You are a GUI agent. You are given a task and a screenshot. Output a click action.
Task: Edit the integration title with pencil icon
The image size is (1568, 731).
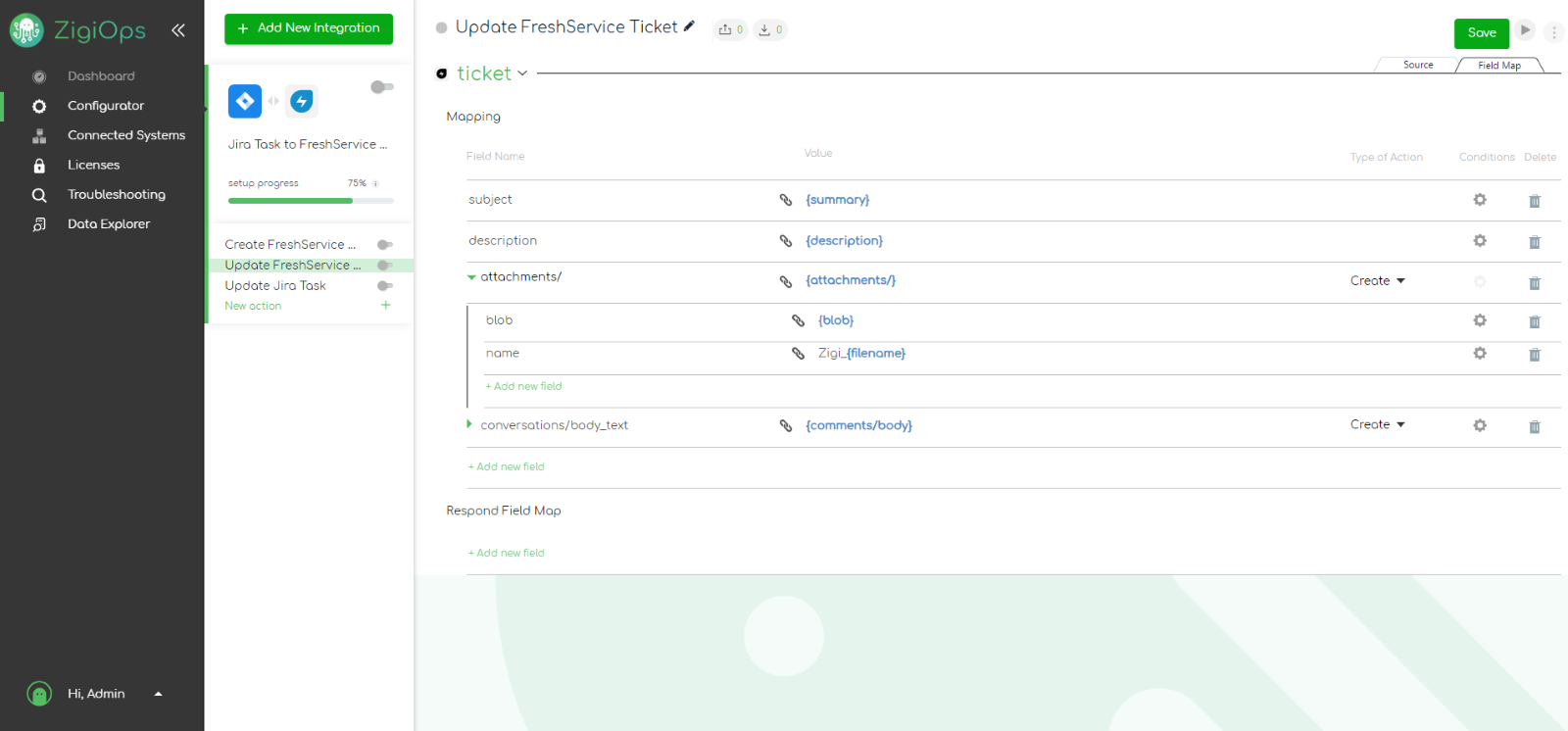pyautogui.click(x=689, y=26)
